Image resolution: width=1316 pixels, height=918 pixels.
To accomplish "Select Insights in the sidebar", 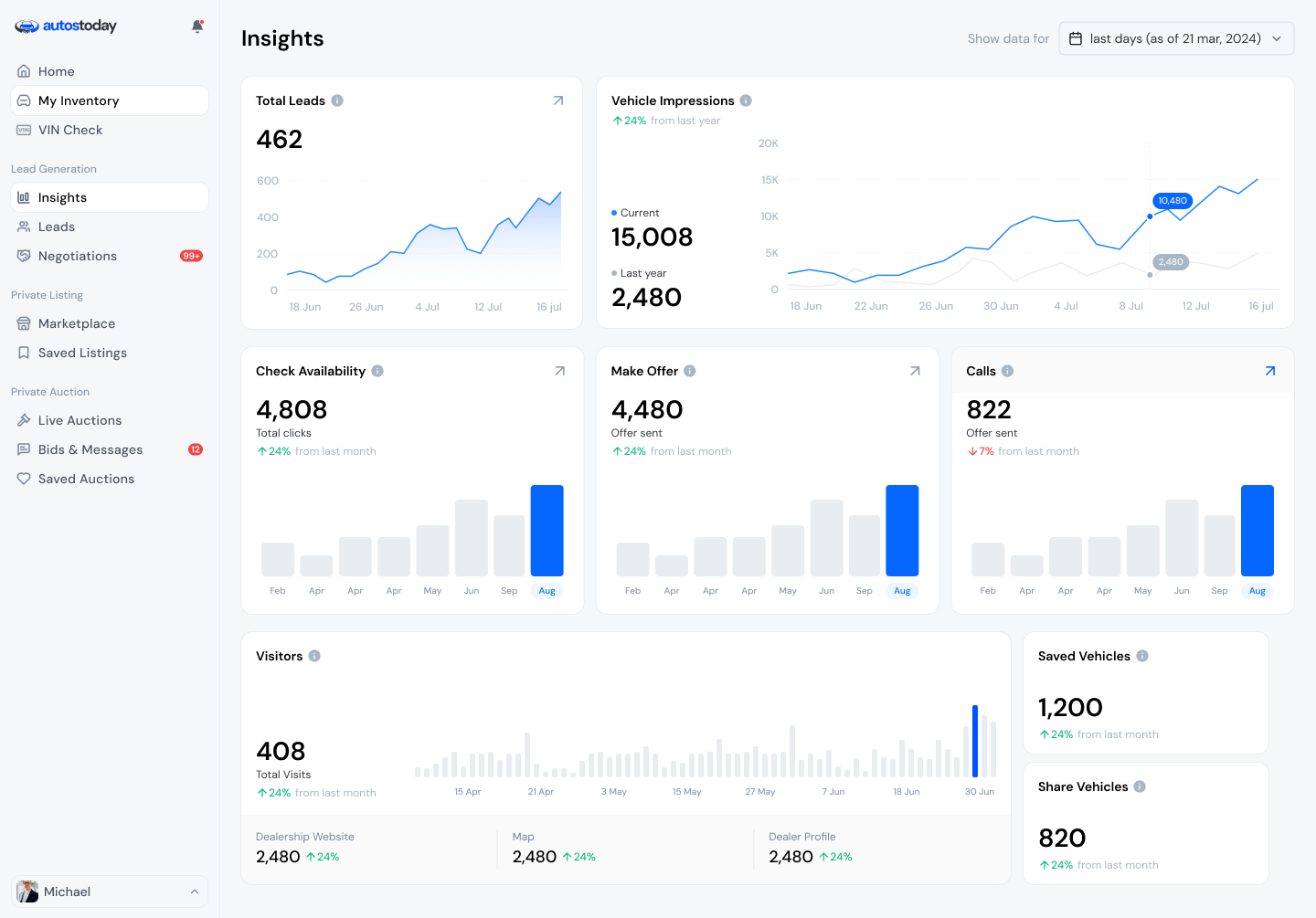I will (110, 197).
